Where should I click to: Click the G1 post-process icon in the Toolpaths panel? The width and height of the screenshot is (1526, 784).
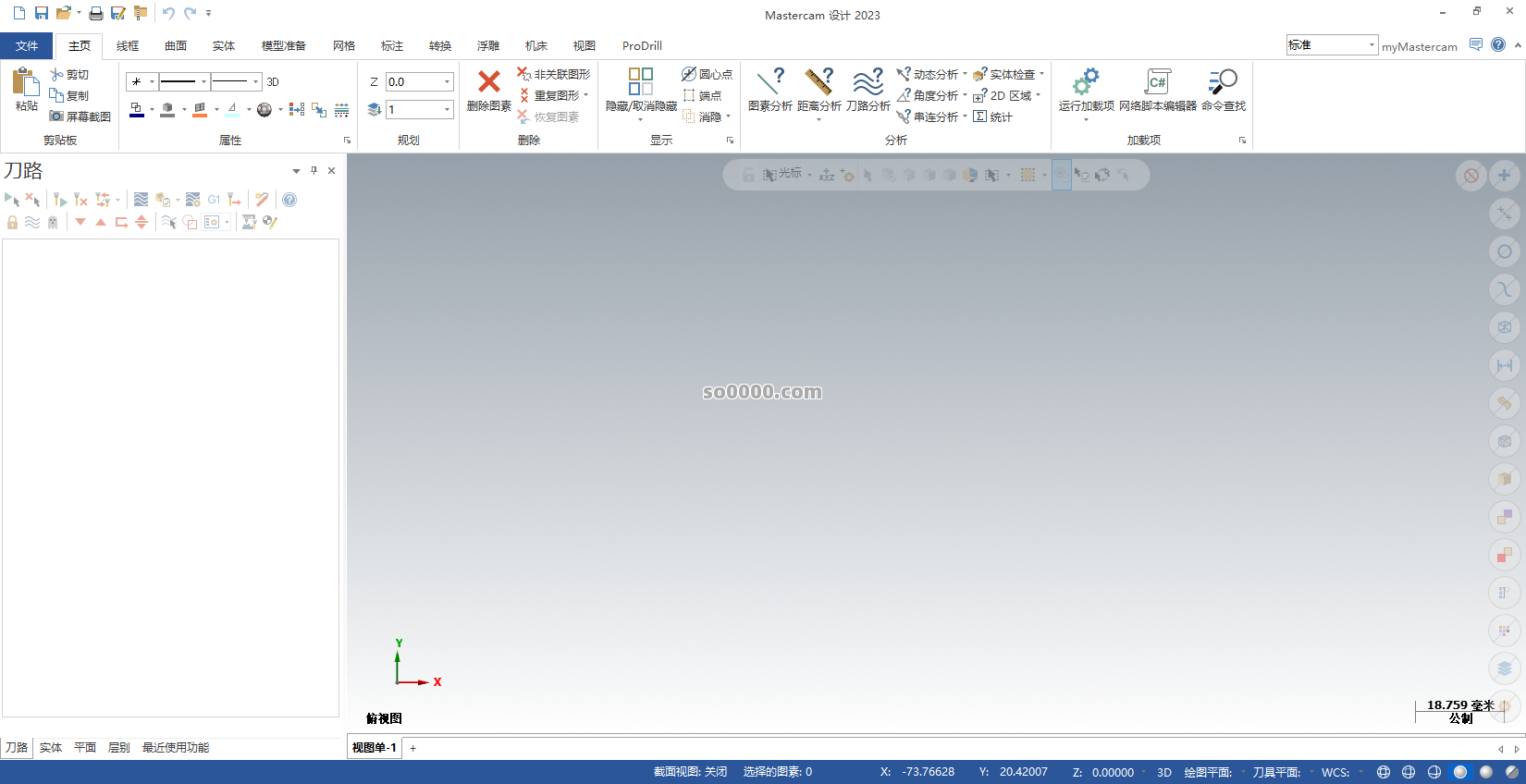pyautogui.click(x=214, y=200)
